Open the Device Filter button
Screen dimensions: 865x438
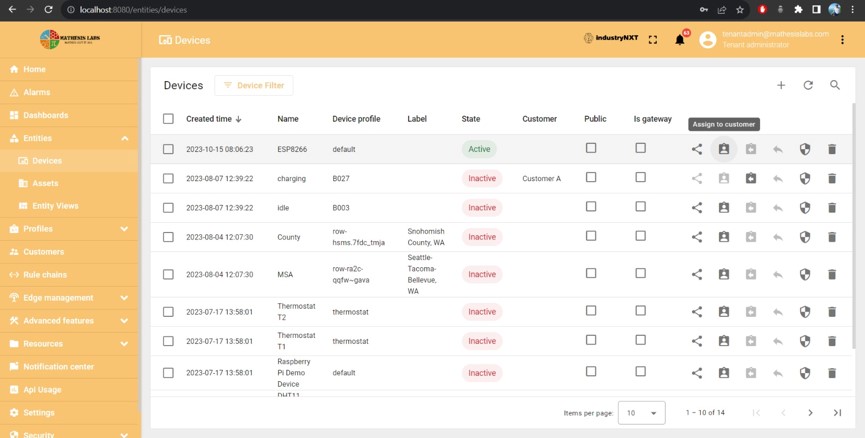(253, 85)
